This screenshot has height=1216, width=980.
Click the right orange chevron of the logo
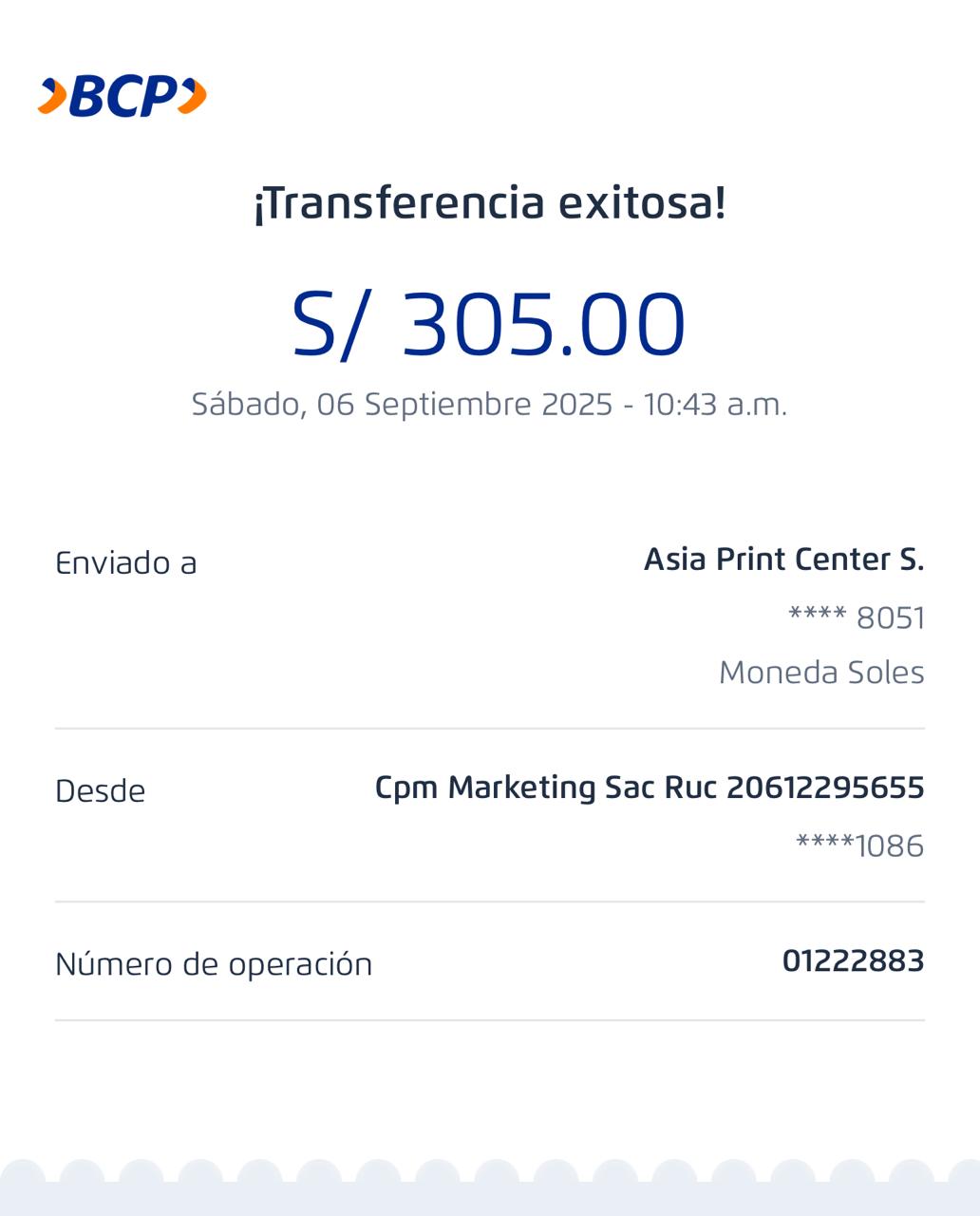click(193, 96)
